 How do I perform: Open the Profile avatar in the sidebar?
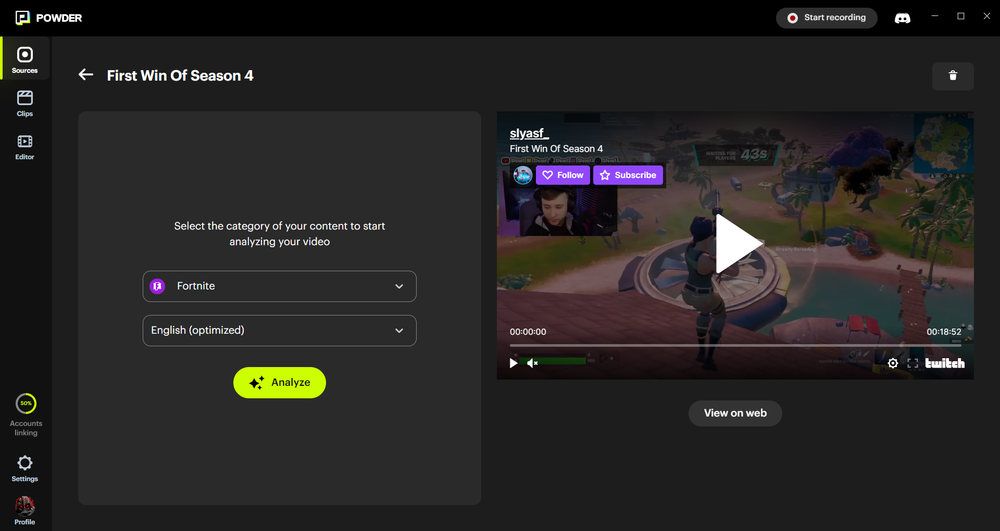25,506
